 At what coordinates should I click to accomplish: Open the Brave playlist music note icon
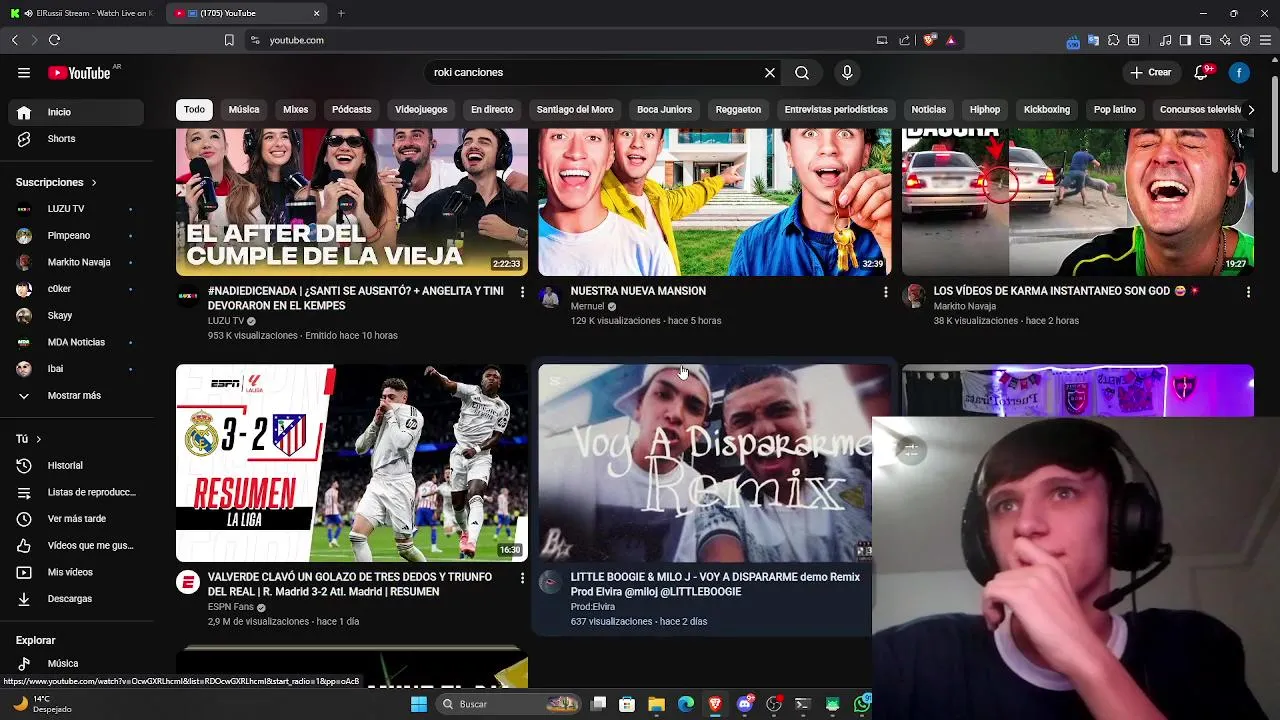click(x=1165, y=40)
